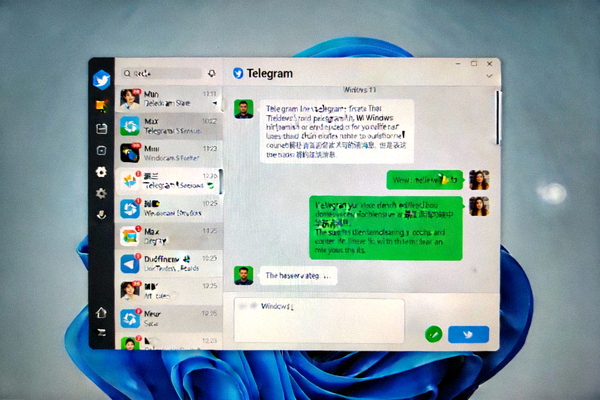
Task: Click the notification bell beside search
Action: pos(212,73)
